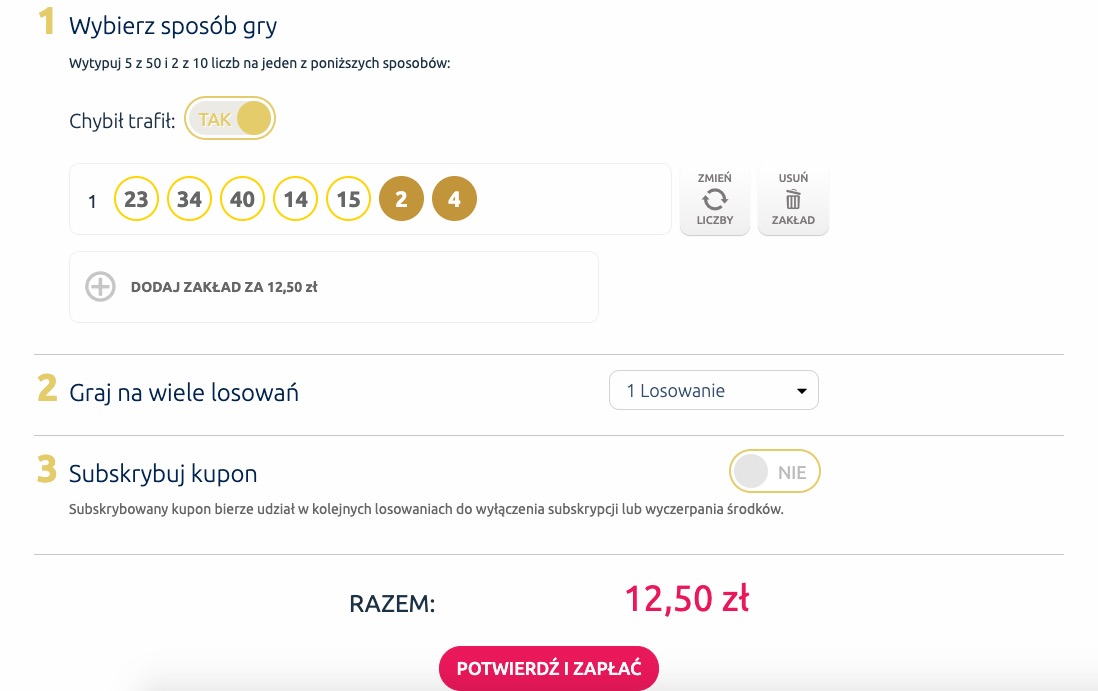This screenshot has height=691, width=1098.
Task: Select number ball 23
Action: click(137, 199)
